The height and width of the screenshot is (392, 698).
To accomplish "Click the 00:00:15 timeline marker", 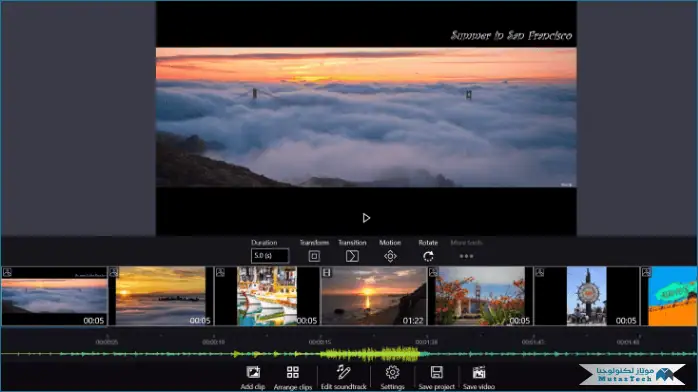I will pyautogui.click(x=320, y=342).
